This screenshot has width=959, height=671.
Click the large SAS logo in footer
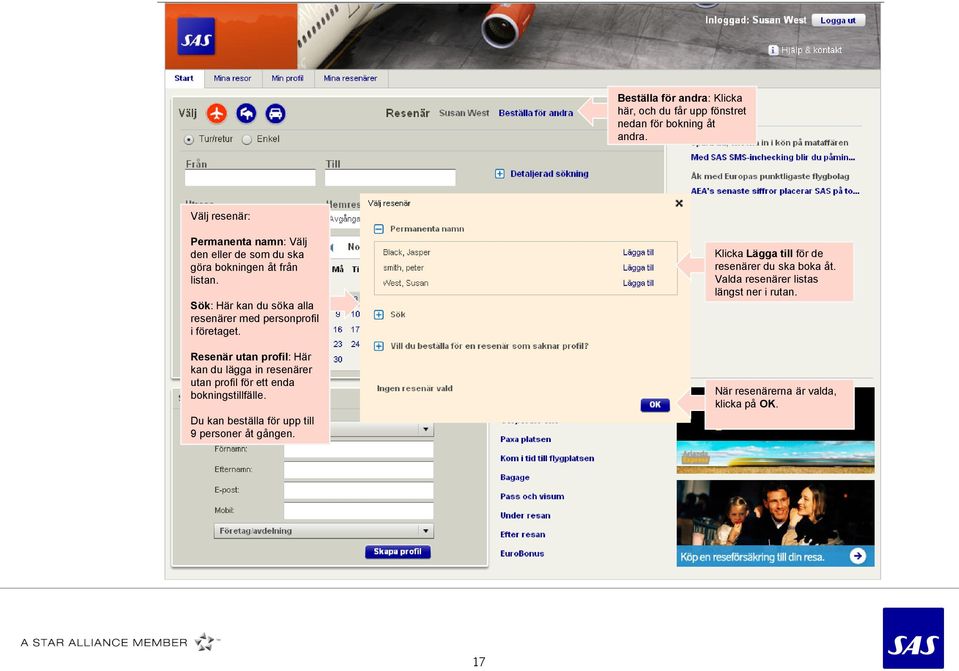(913, 638)
